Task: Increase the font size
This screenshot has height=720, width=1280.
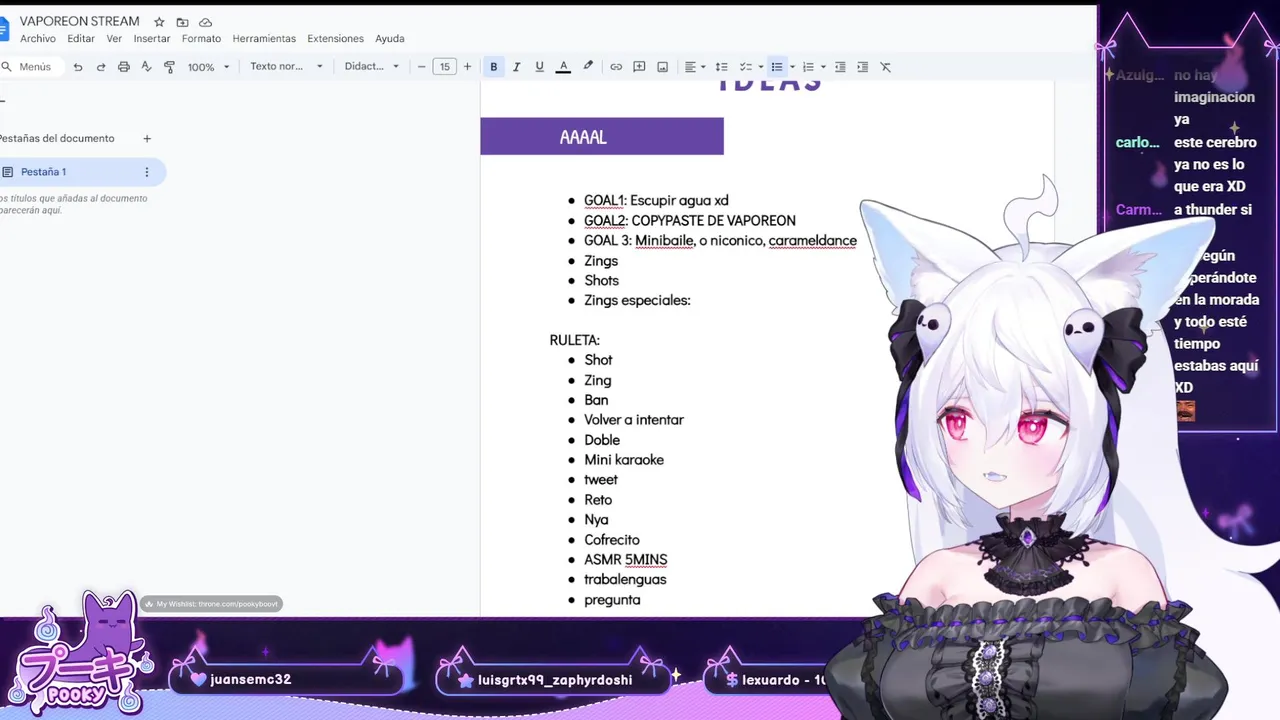Action: (467, 67)
